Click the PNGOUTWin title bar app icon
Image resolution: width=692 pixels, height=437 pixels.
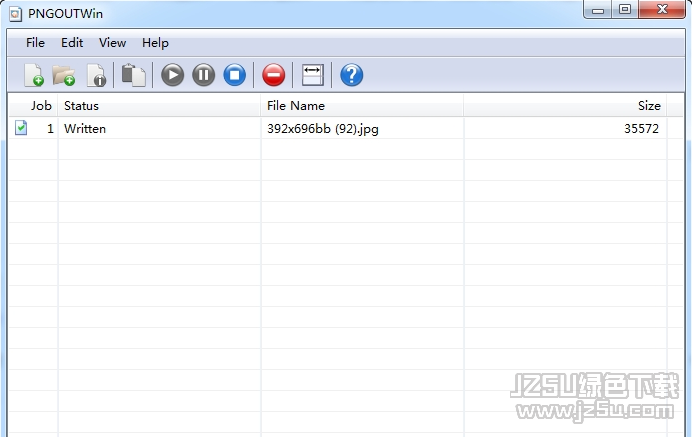pyautogui.click(x=16, y=14)
